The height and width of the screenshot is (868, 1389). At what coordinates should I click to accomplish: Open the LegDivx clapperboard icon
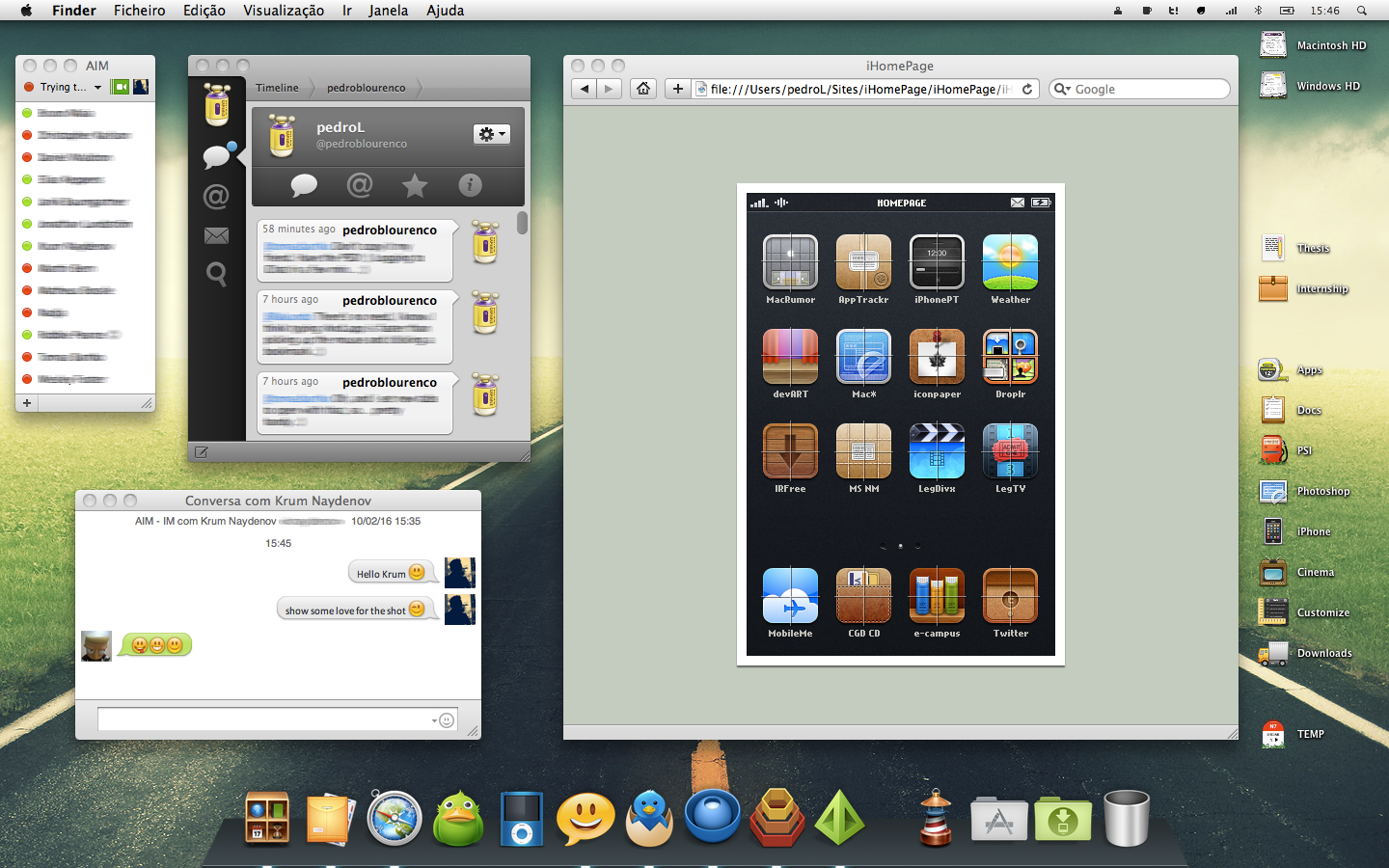point(937,451)
